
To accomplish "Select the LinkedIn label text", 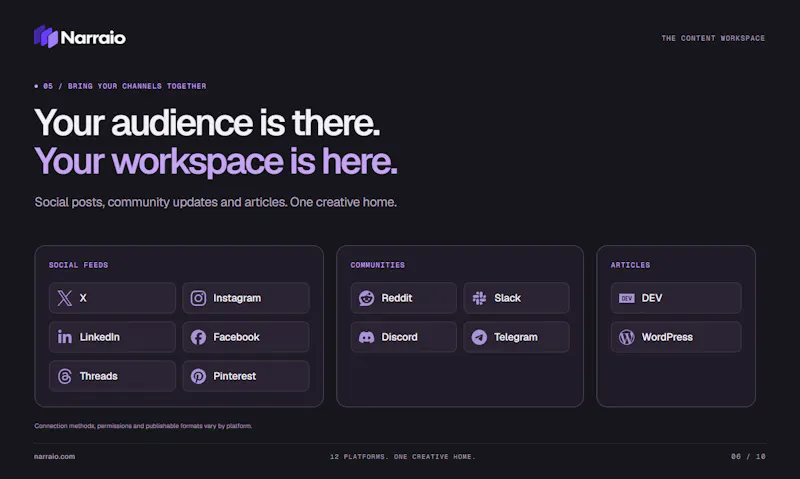I will [99, 337].
